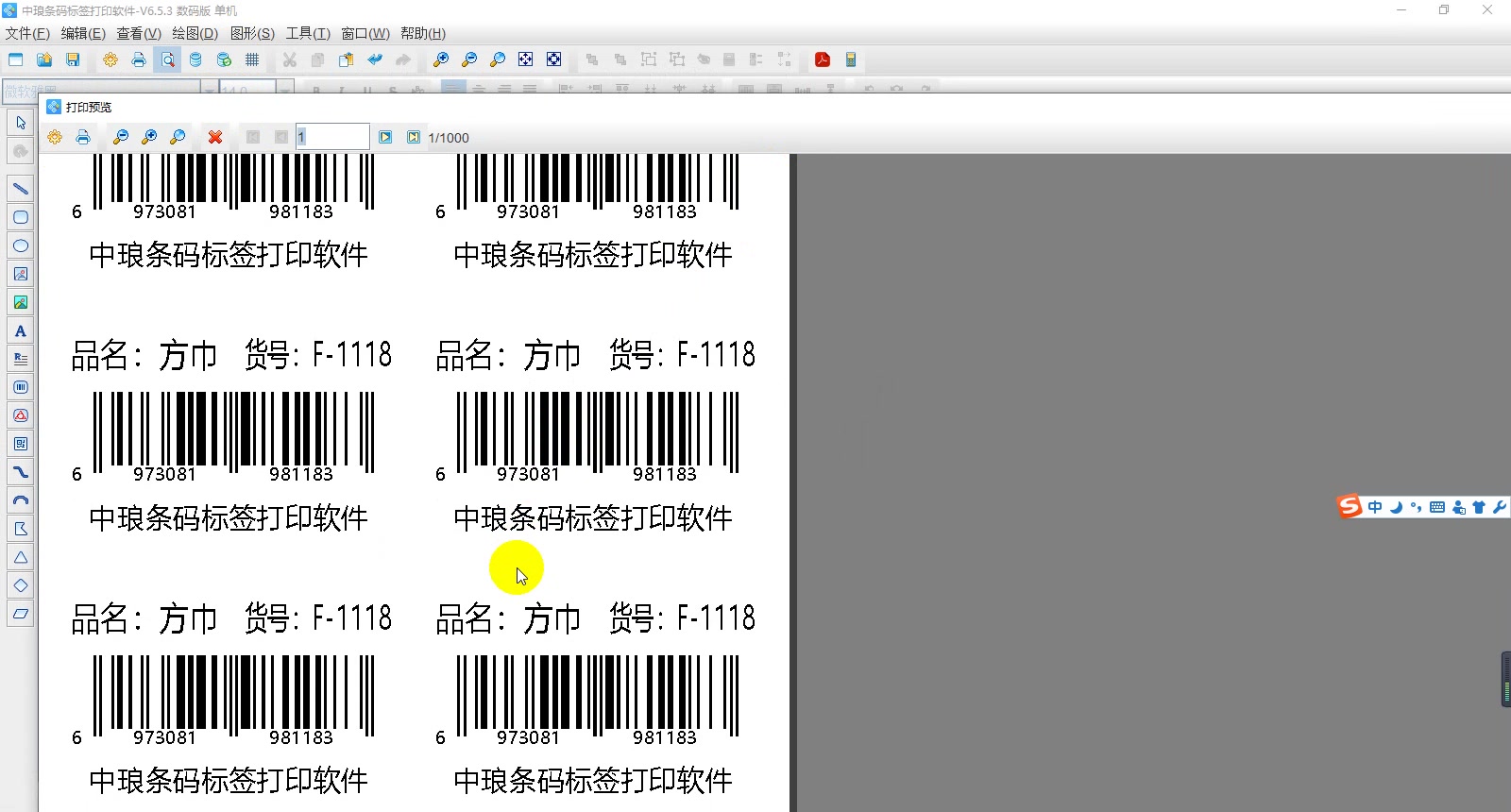The width and height of the screenshot is (1511, 812).
Task: Go to next preview page
Action: (x=385, y=137)
